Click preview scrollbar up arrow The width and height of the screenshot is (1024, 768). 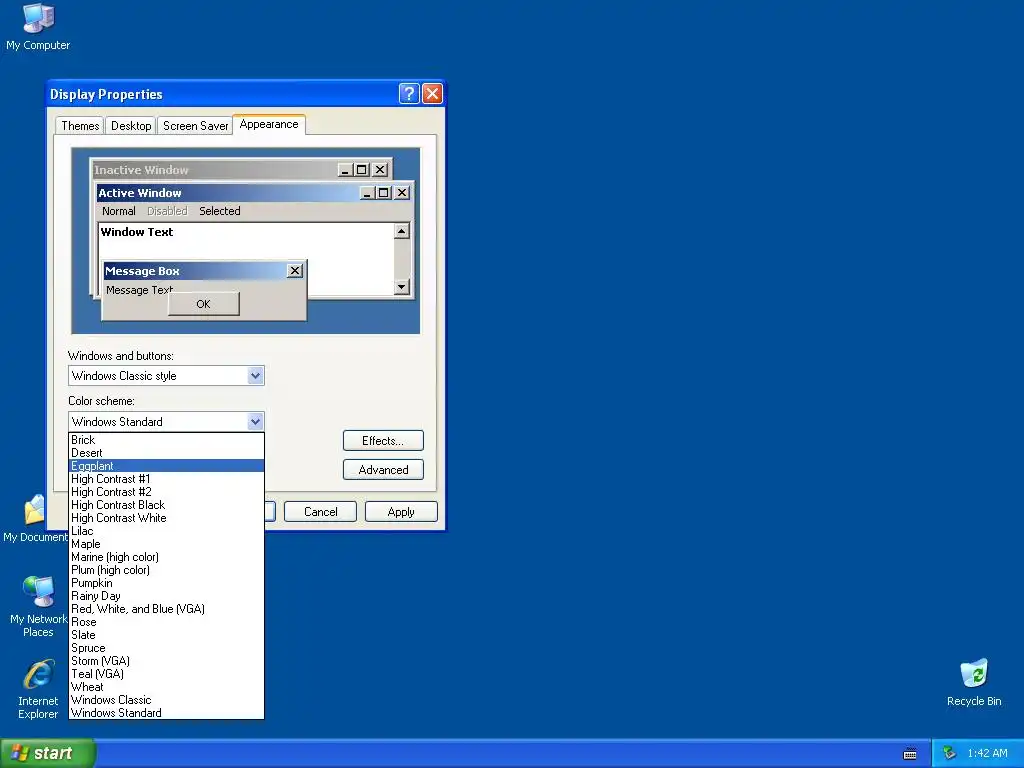tap(402, 231)
